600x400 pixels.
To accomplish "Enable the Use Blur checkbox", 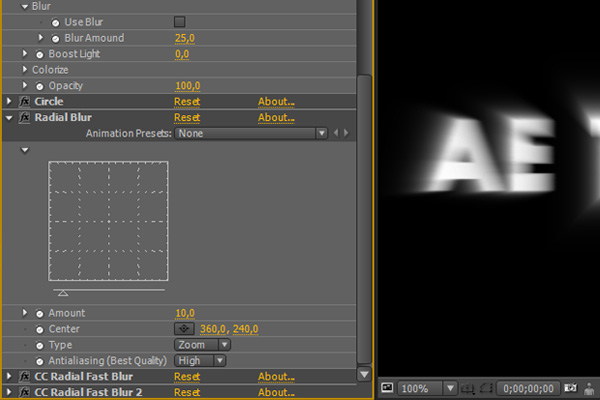I will click(x=179, y=22).
